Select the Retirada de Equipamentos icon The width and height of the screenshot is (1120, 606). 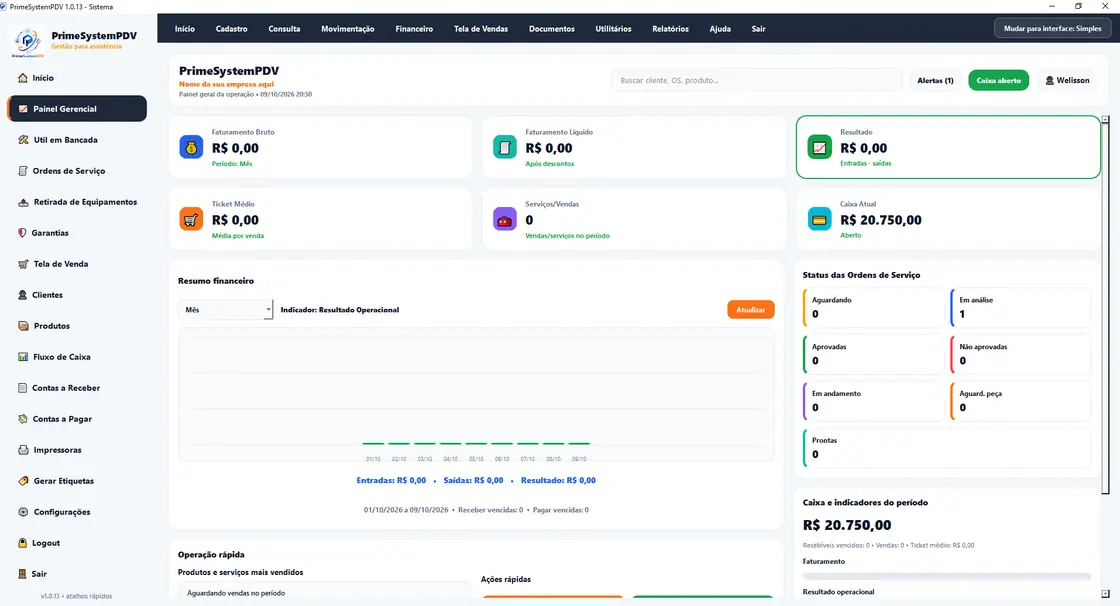(x=23, y=202)
